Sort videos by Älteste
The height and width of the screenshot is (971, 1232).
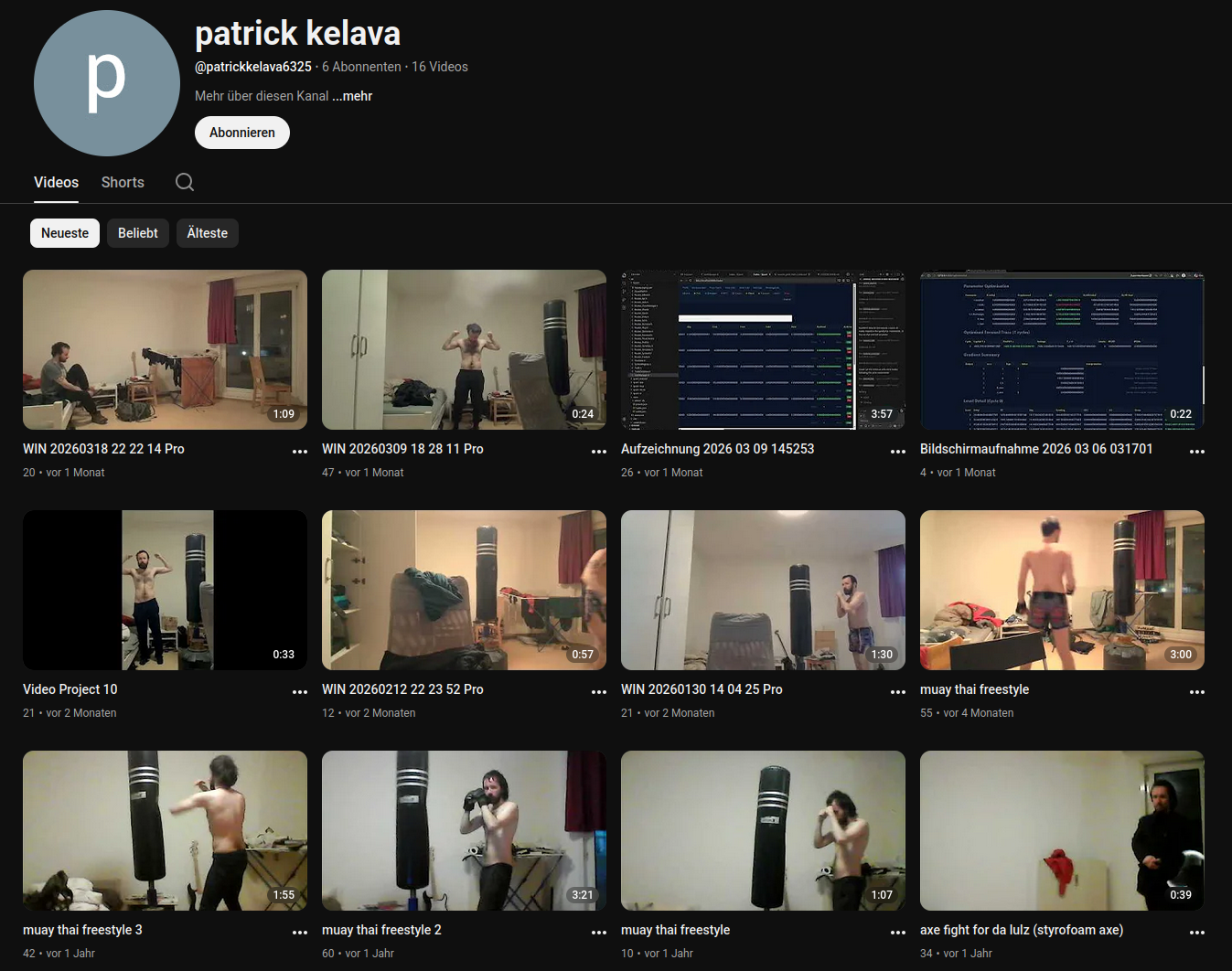(x=208, y=233)
